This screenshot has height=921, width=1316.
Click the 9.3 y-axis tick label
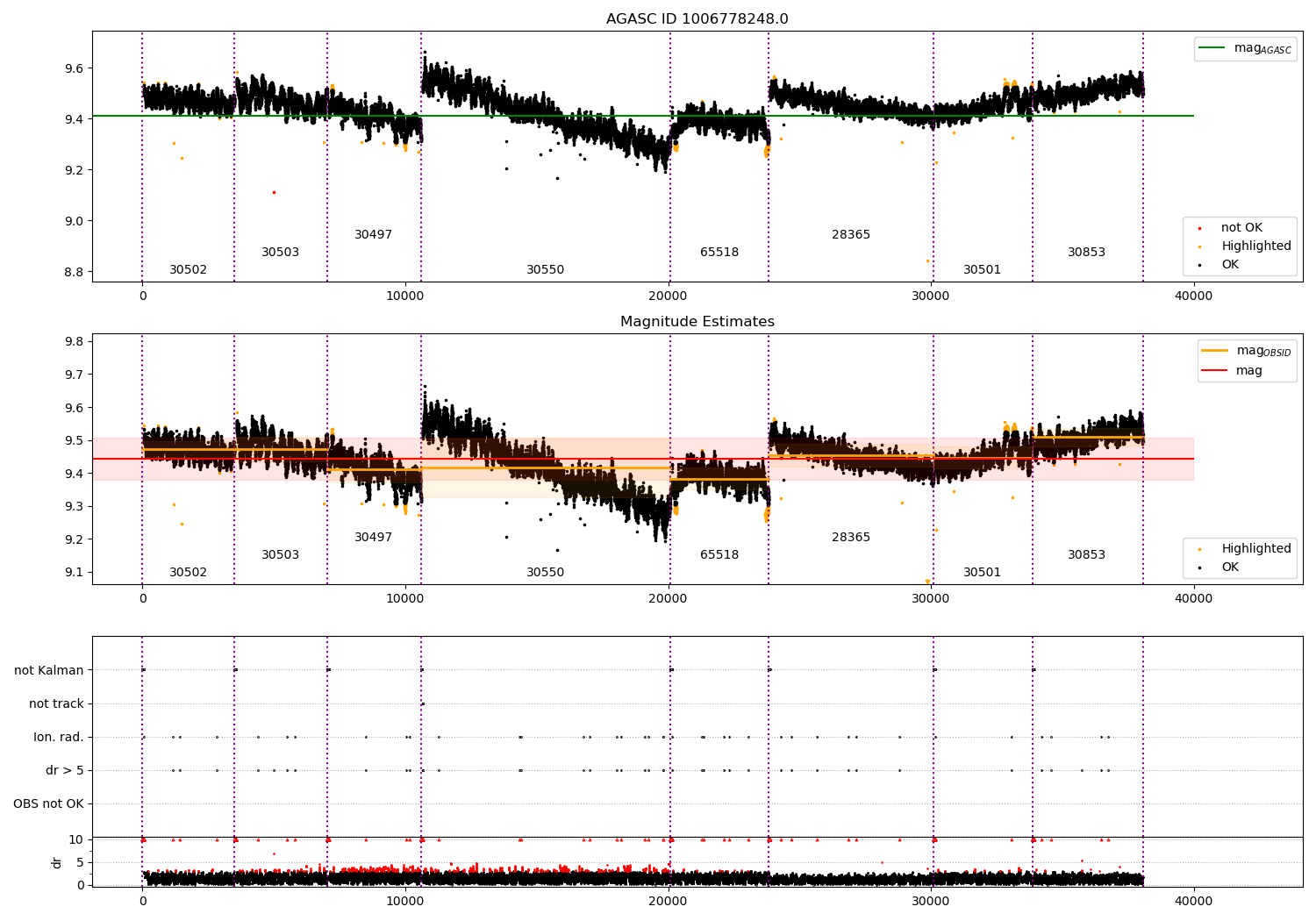[74, 507]
